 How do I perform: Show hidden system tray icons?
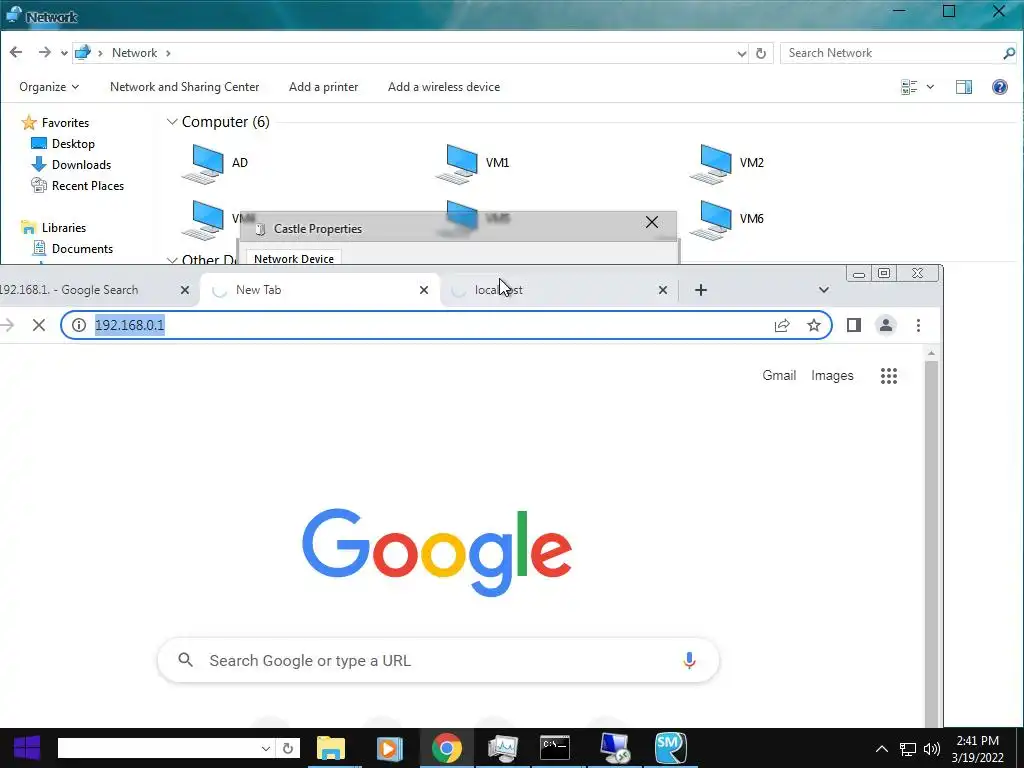click(x=882, y=748)
